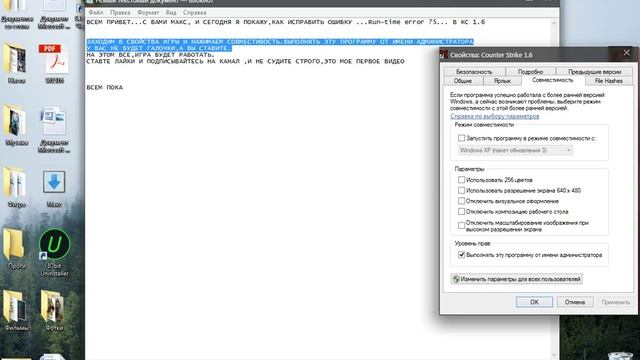Viewport: 640px width, 360px height.
Task: Click the blue download arrow desktop icon
Action: 54,182
